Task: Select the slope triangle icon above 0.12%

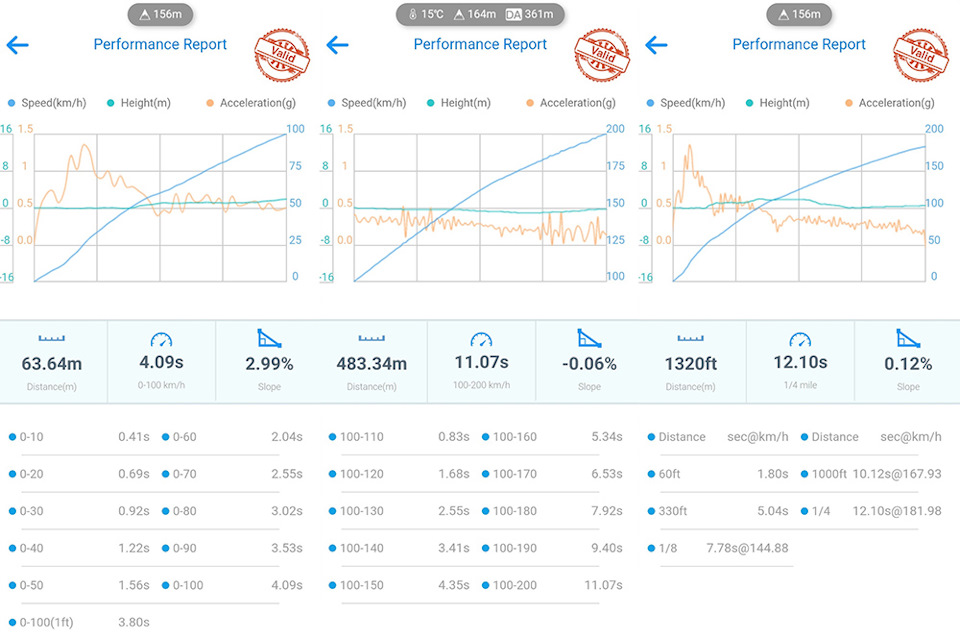Action: tap(908, 339)
